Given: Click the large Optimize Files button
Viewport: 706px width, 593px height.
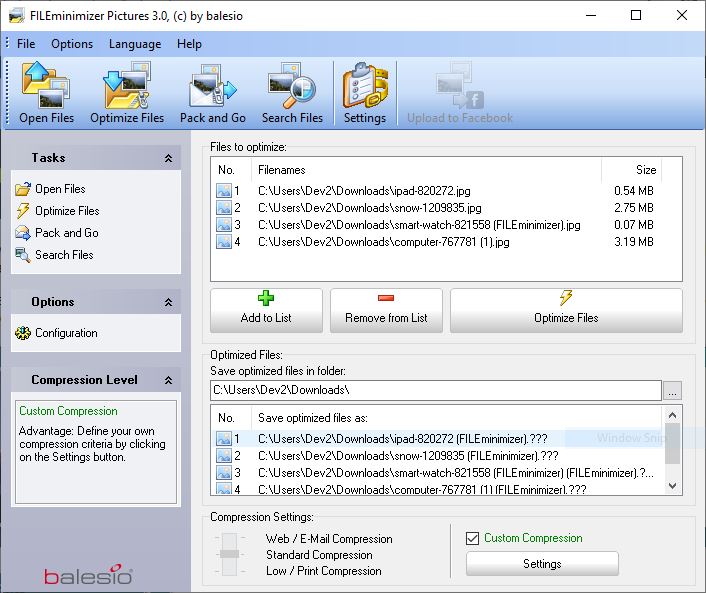Looking at the screenshot, I should click(566, 311).
